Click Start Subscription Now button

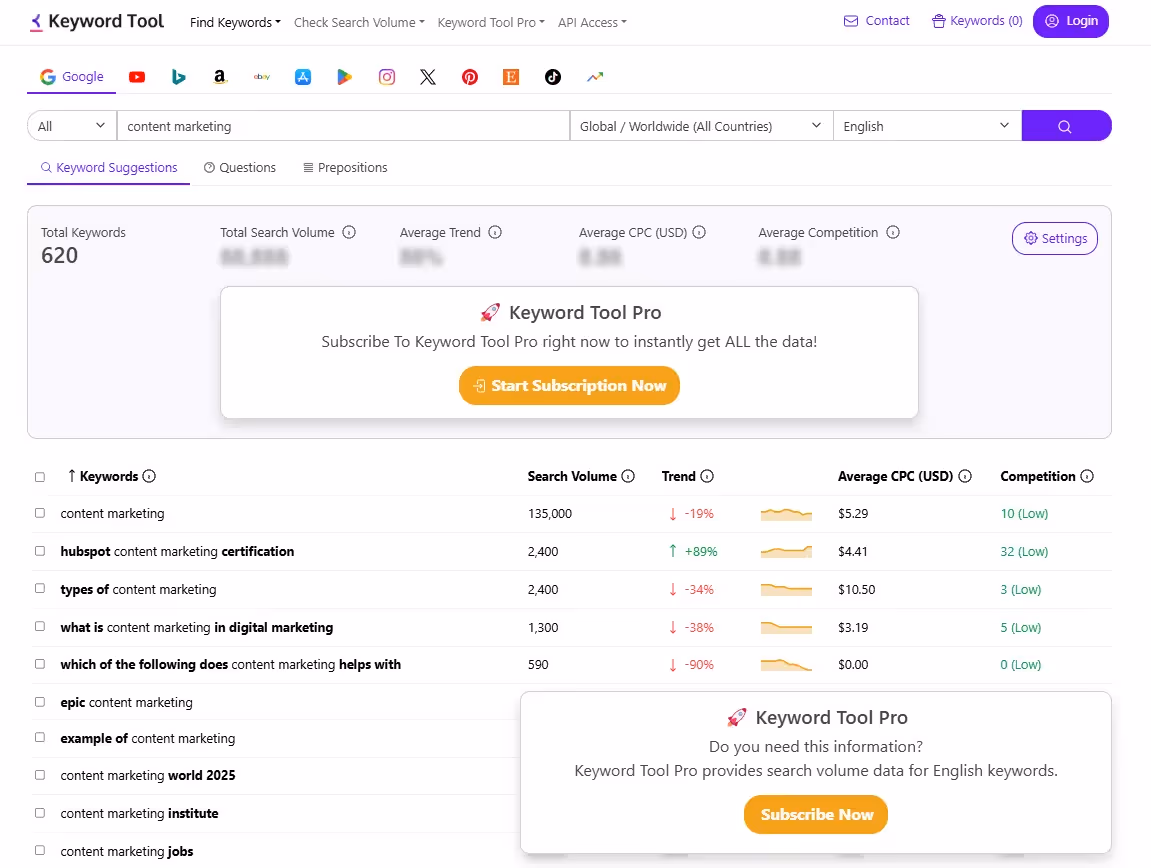click(570, 386)
